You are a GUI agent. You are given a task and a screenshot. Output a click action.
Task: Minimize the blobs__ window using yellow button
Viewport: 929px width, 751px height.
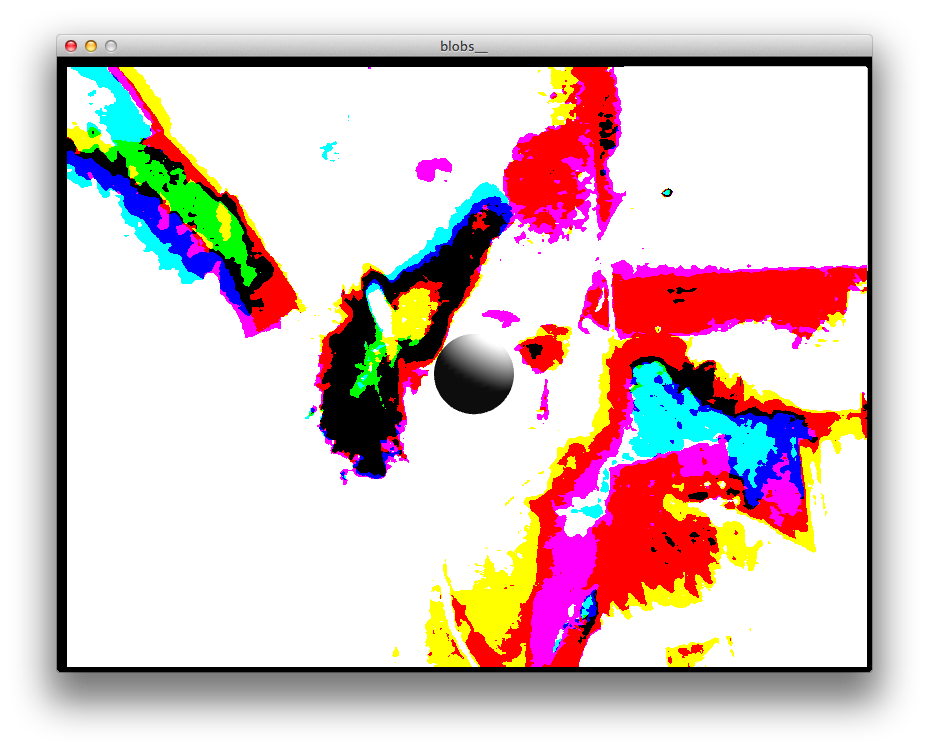[91, 46]
